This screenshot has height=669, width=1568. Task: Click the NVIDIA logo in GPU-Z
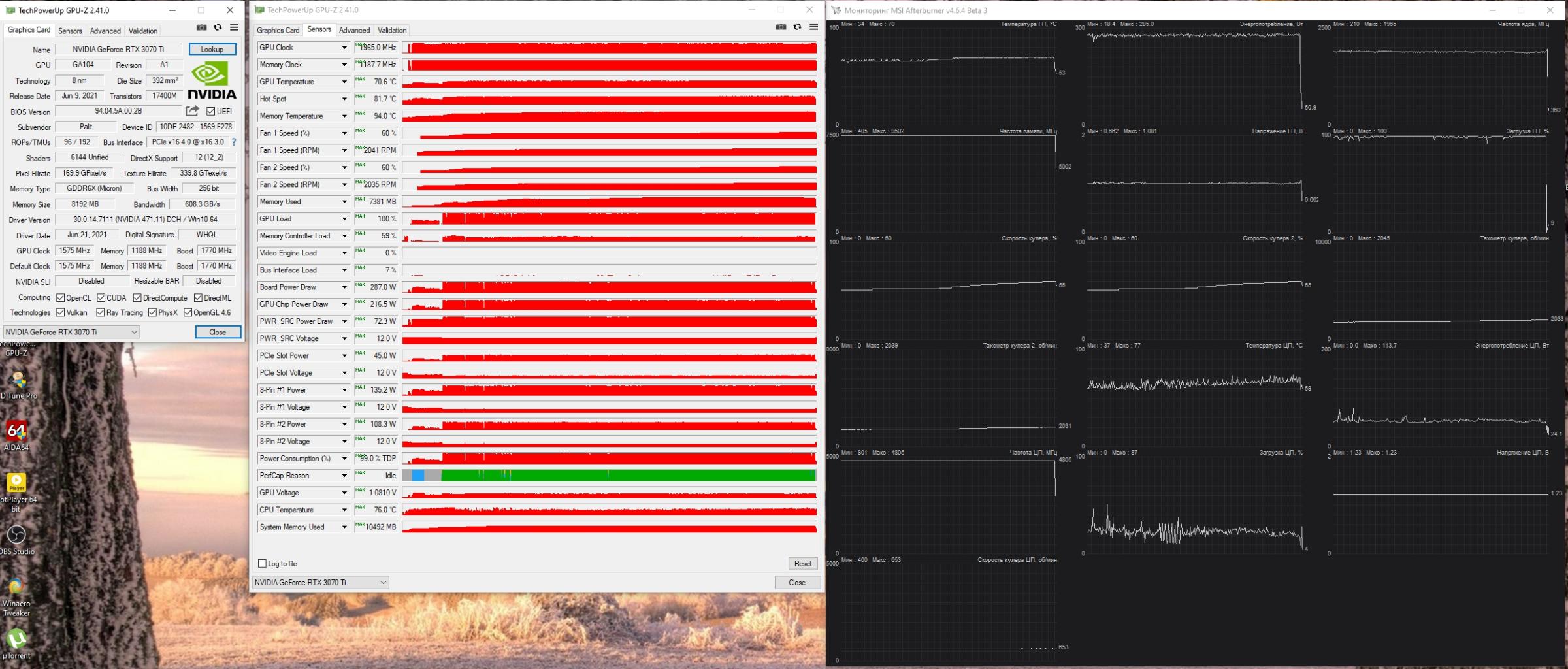212,80
